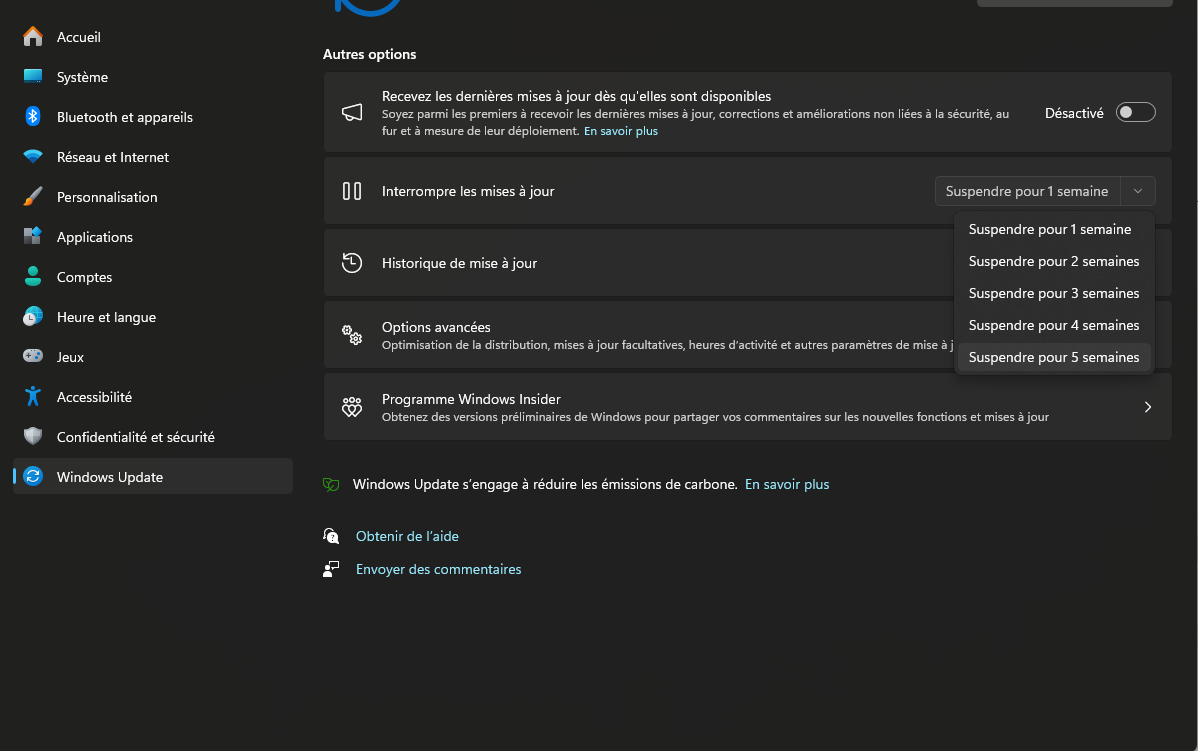Image resolution: width=1198 pixels, height=751 pixels.
Task: Open Comptes settings category
Action: [153, 277]
